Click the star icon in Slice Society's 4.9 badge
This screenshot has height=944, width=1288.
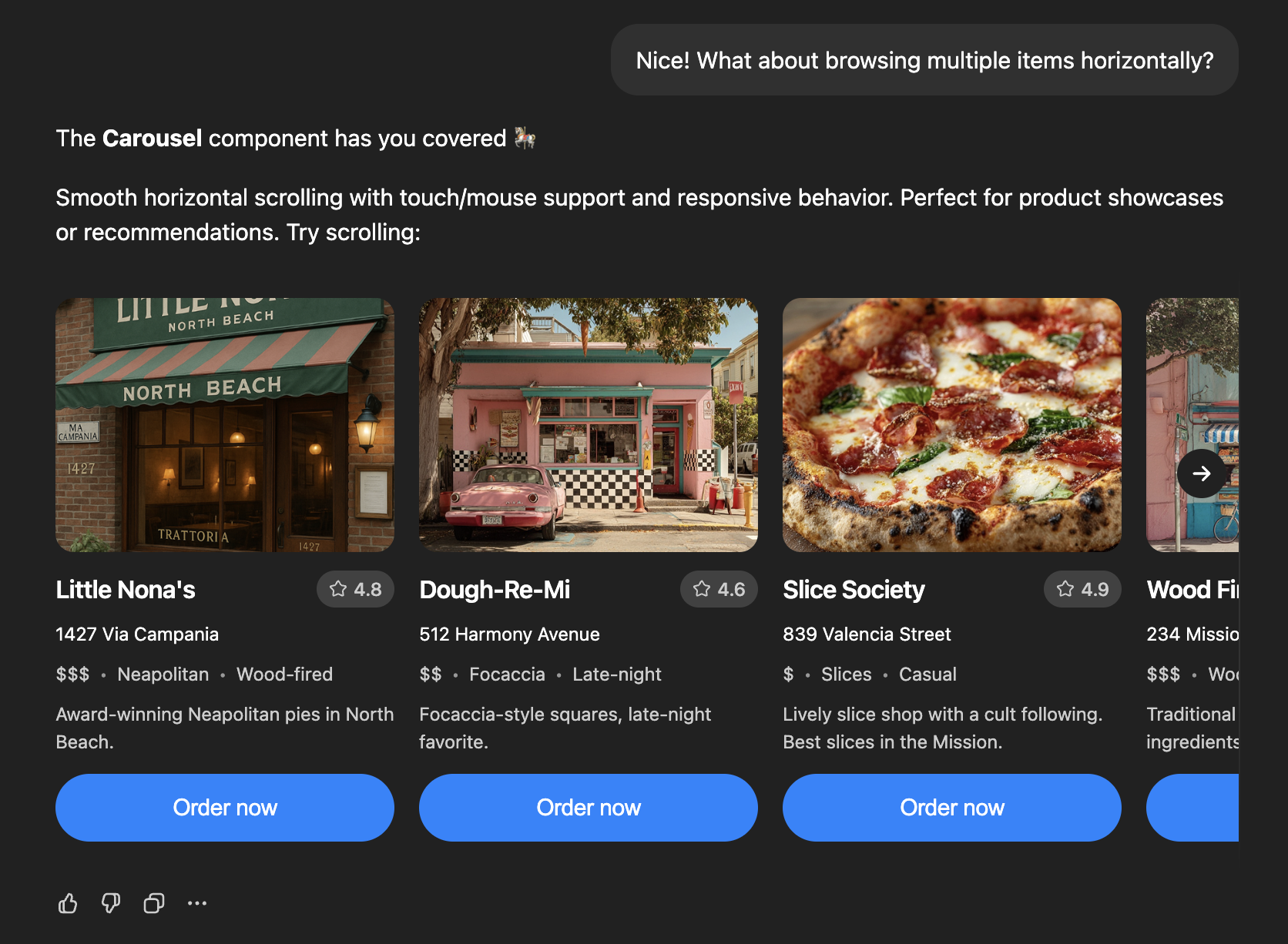(x=1065, y=589)
